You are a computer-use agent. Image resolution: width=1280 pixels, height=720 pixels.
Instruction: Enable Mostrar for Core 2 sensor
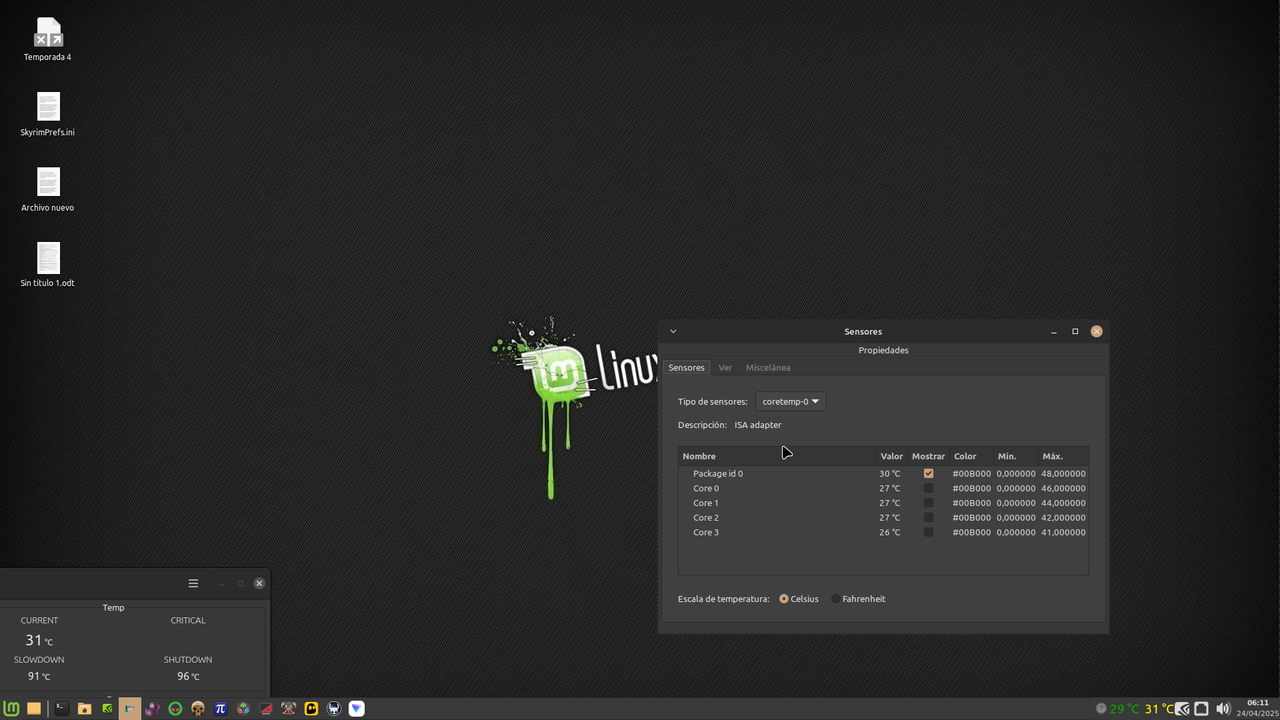click(928, 517)
